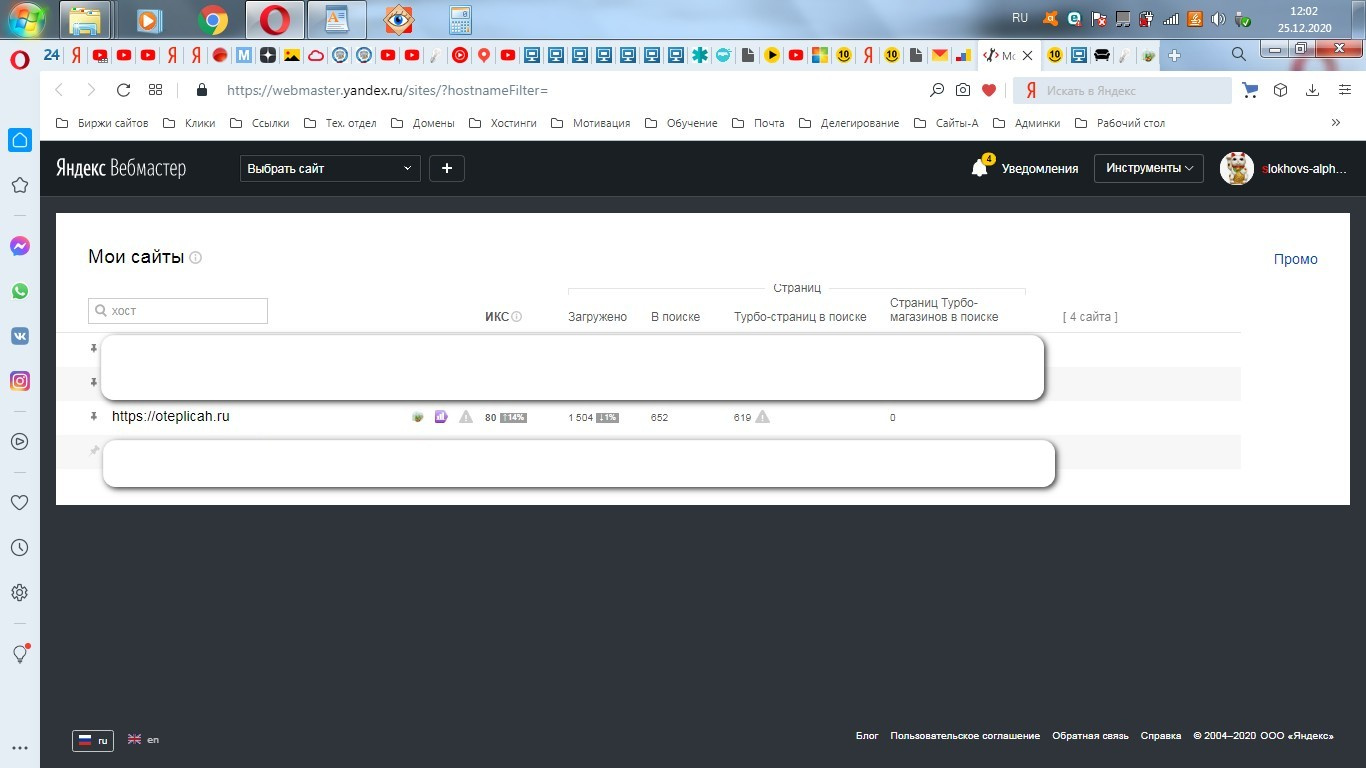The width and height of the screenshot is (1366, 768).
Task: Open the Opera main menu button
Action: click(x=19, y=60)
